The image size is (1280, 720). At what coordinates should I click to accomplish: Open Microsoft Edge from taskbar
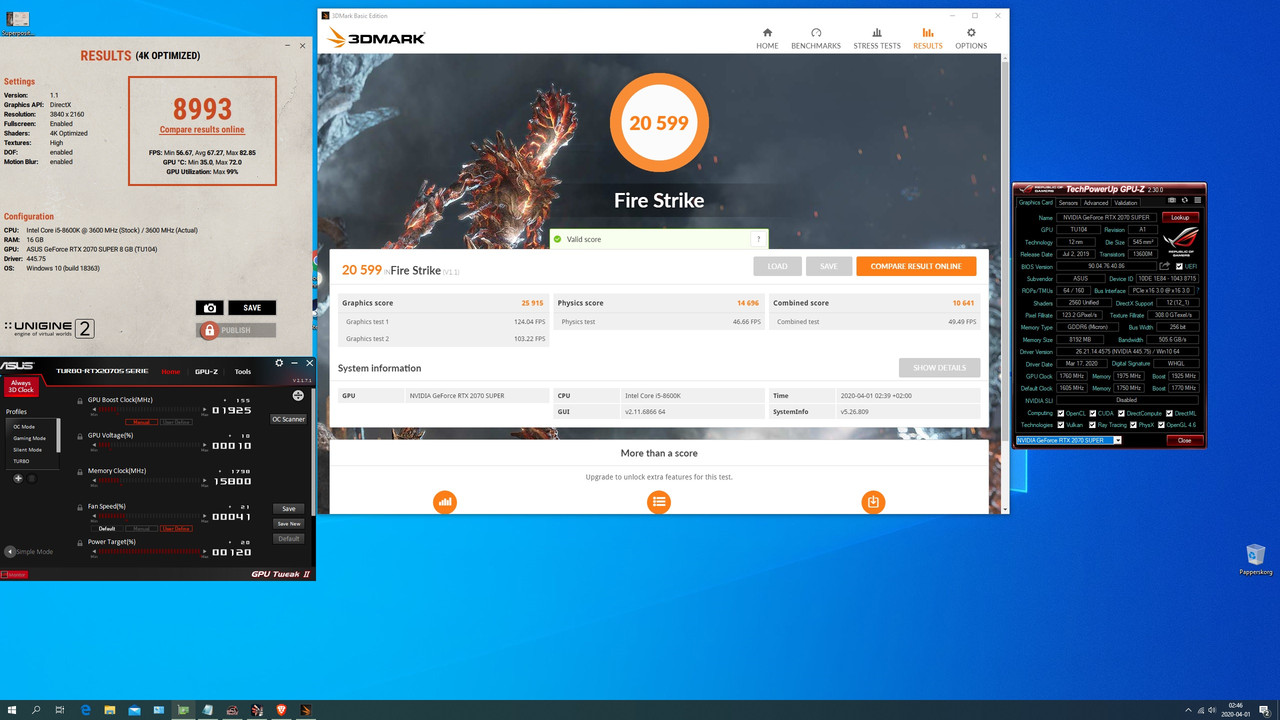[85, 710]
